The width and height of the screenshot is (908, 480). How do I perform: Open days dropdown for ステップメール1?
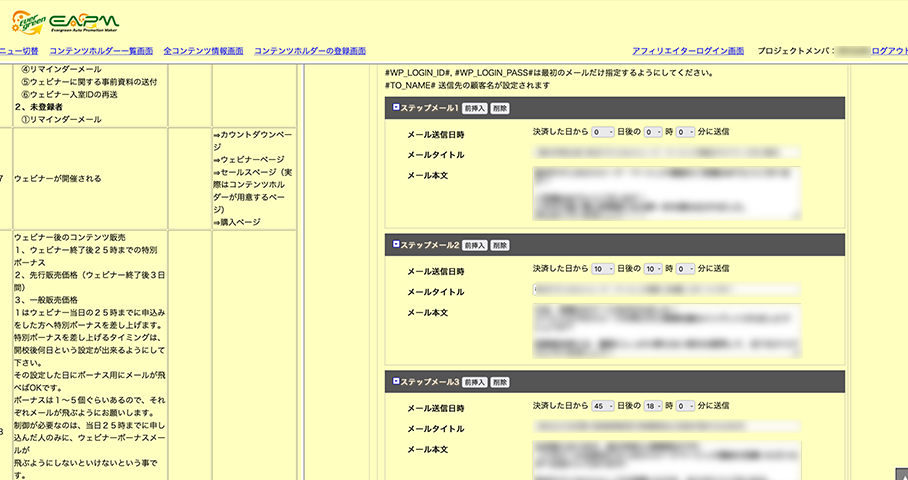tap(603, 132)
